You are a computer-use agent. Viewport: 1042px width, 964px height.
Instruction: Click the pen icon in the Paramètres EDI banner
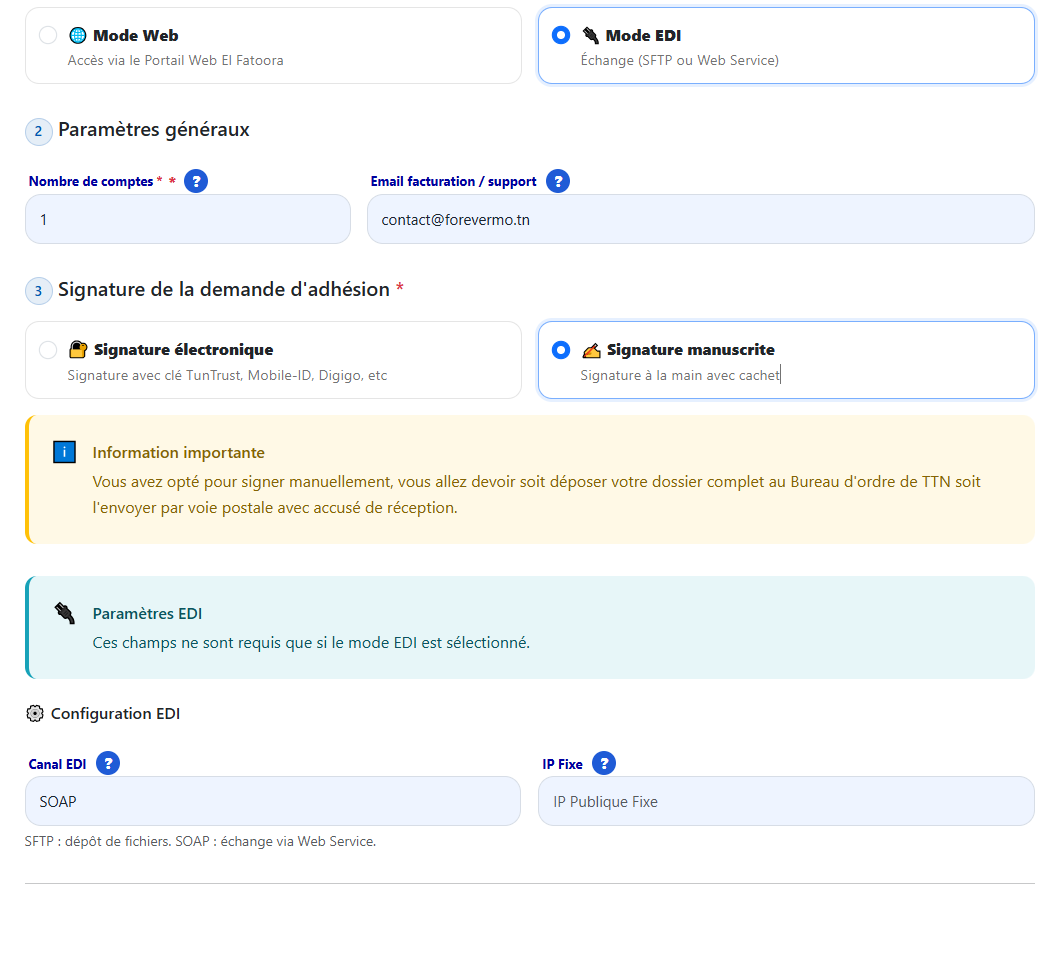point(64,612)
